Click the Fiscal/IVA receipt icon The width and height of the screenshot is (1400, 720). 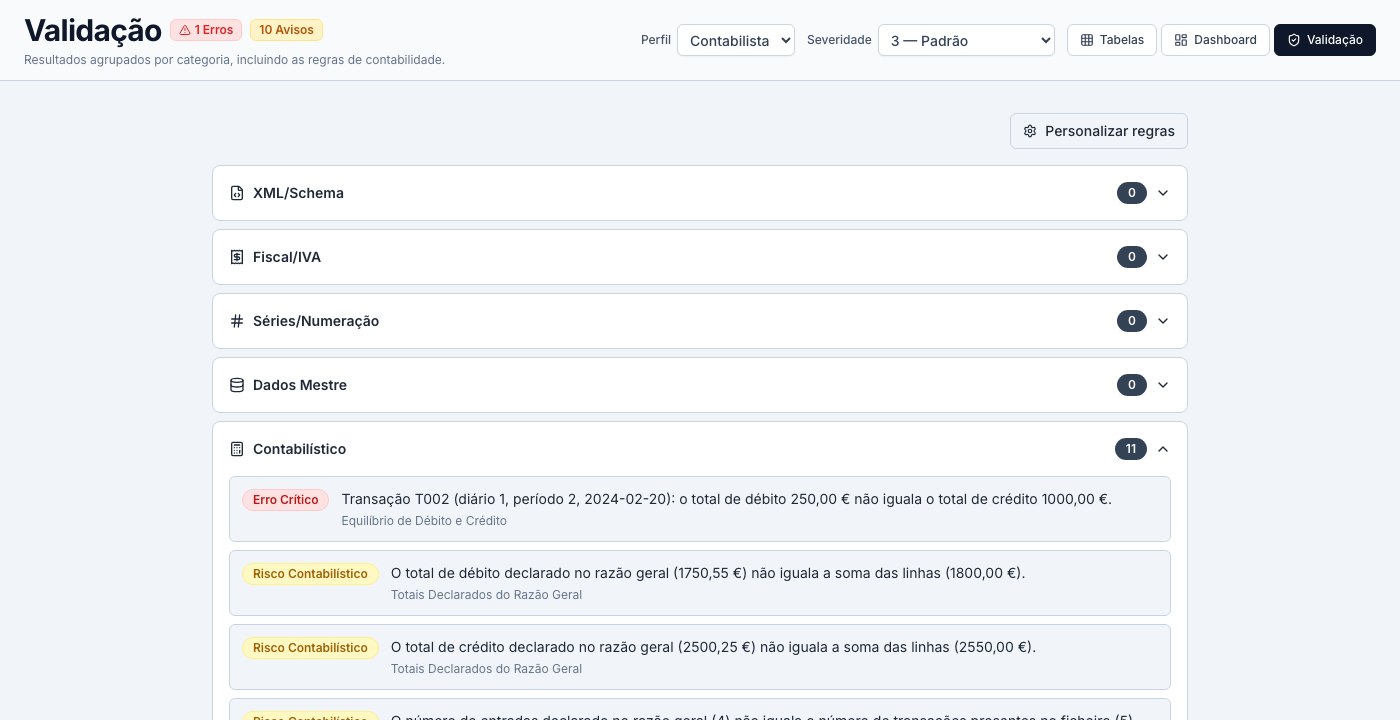tap(237, 257)
